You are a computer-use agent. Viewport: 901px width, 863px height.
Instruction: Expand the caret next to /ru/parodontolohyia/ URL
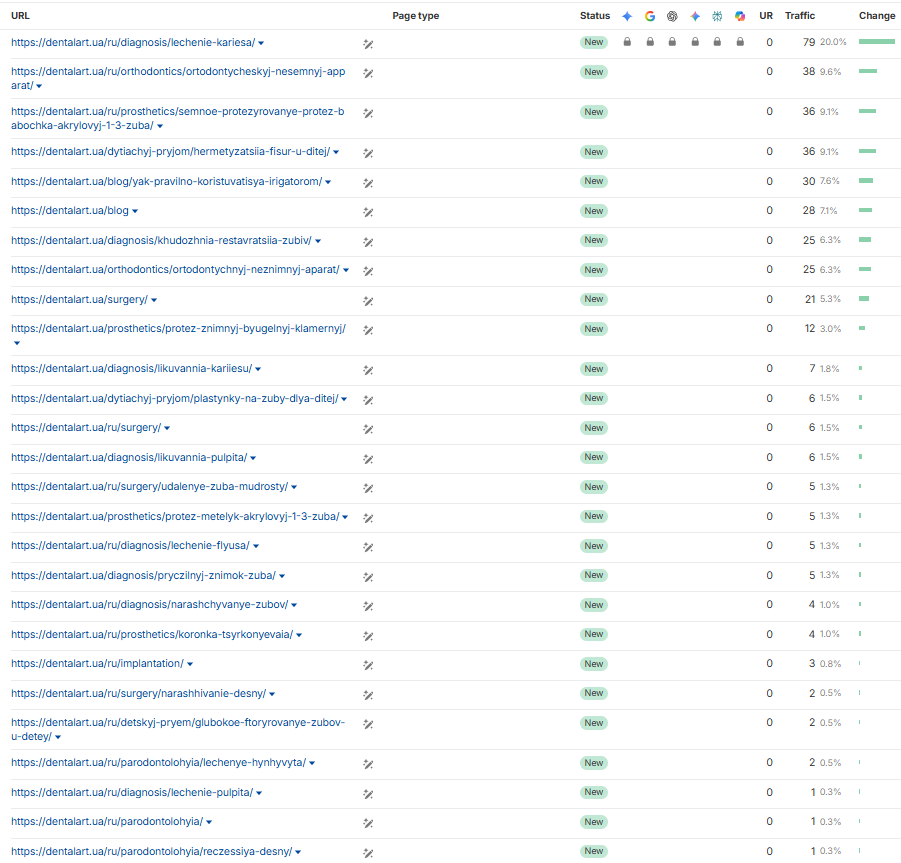209,822
